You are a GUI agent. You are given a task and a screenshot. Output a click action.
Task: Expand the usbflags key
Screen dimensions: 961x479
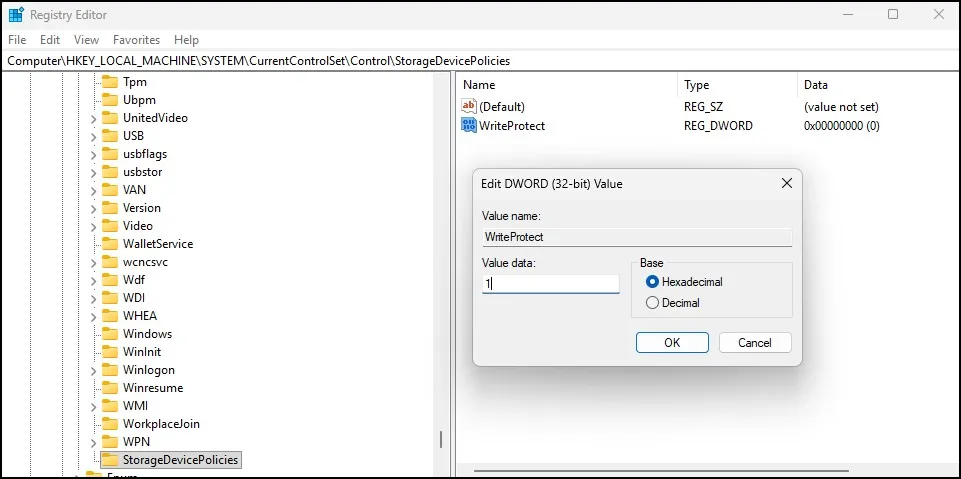[93, 154]
